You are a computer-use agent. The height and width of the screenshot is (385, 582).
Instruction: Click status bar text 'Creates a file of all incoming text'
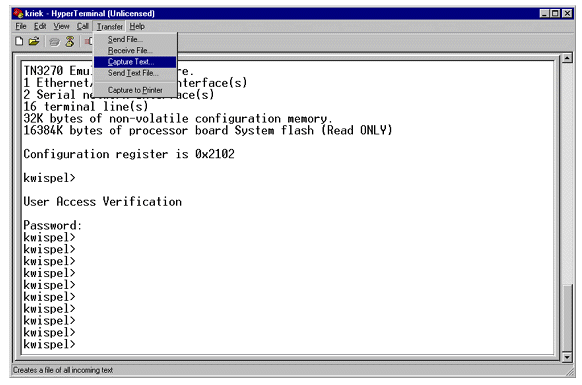pyautogui.click(x=63, y=370)
